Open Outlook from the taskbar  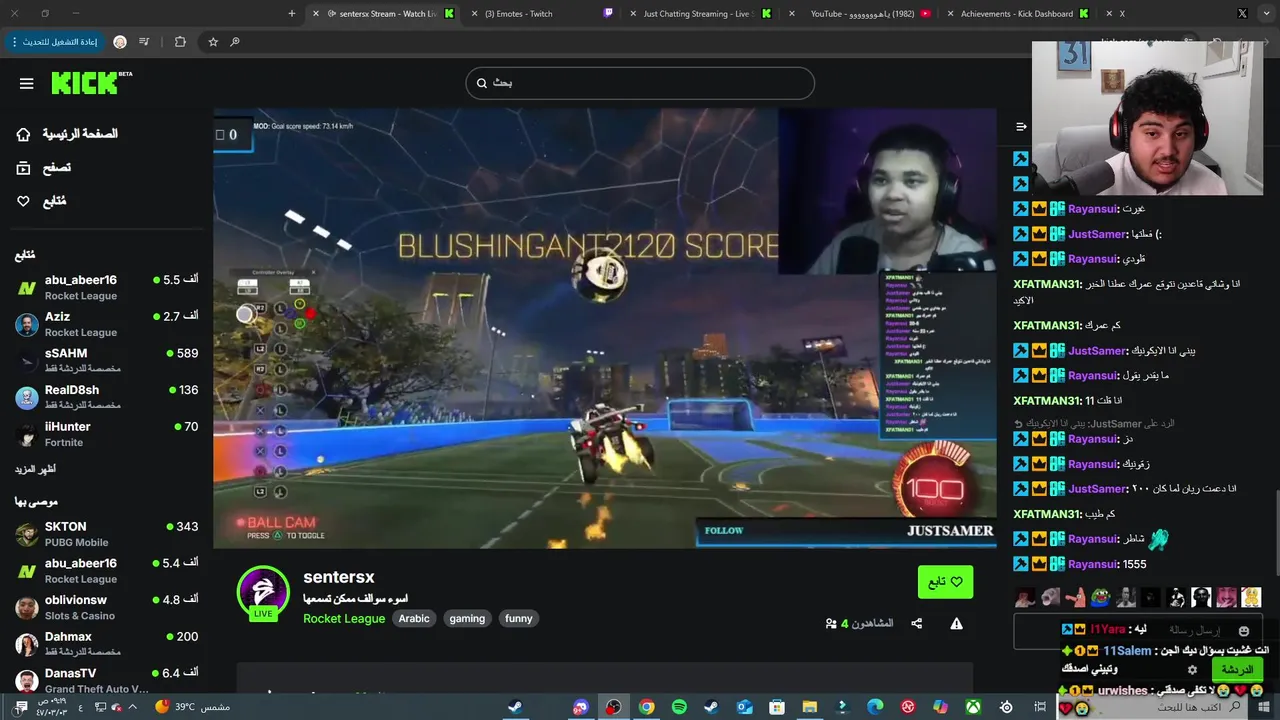click(744, 707)
